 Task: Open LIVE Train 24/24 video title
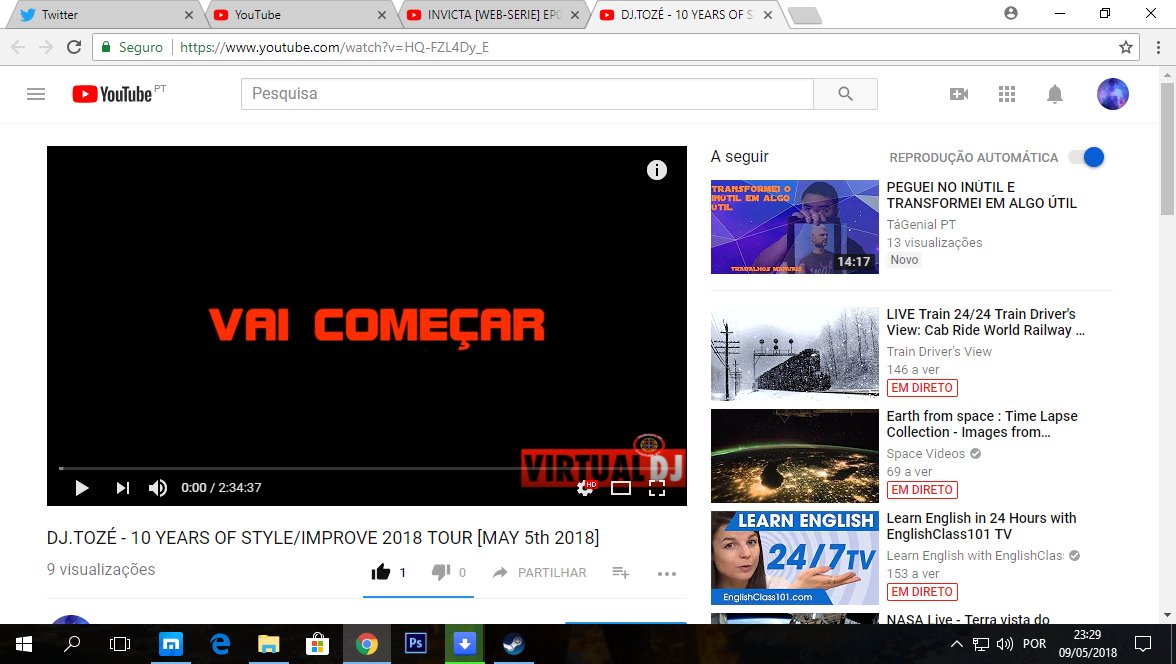pos(986,322)
